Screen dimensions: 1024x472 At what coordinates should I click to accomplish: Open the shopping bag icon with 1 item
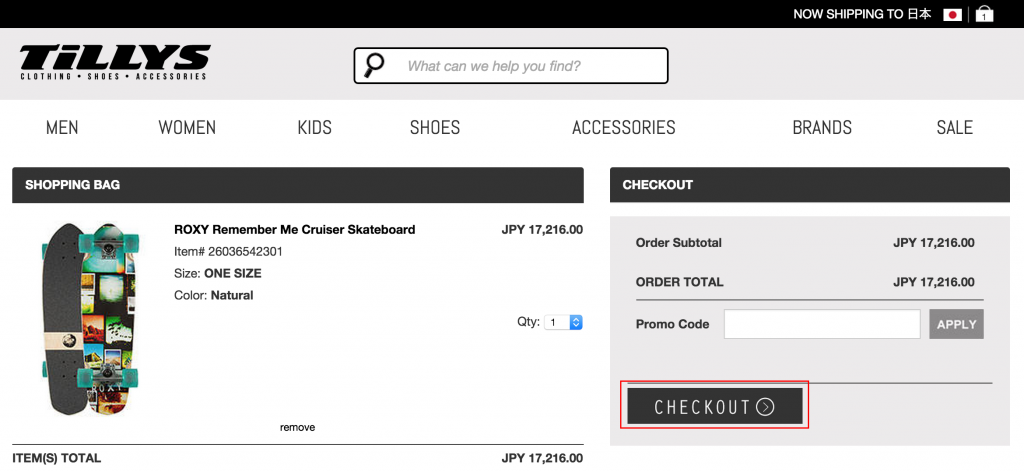(x=984, y=14)
